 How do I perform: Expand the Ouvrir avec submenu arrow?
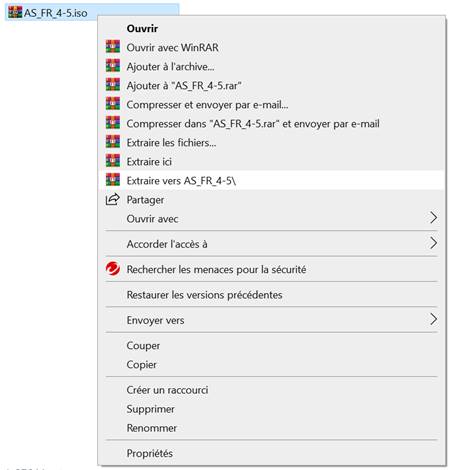click(433, 218)
